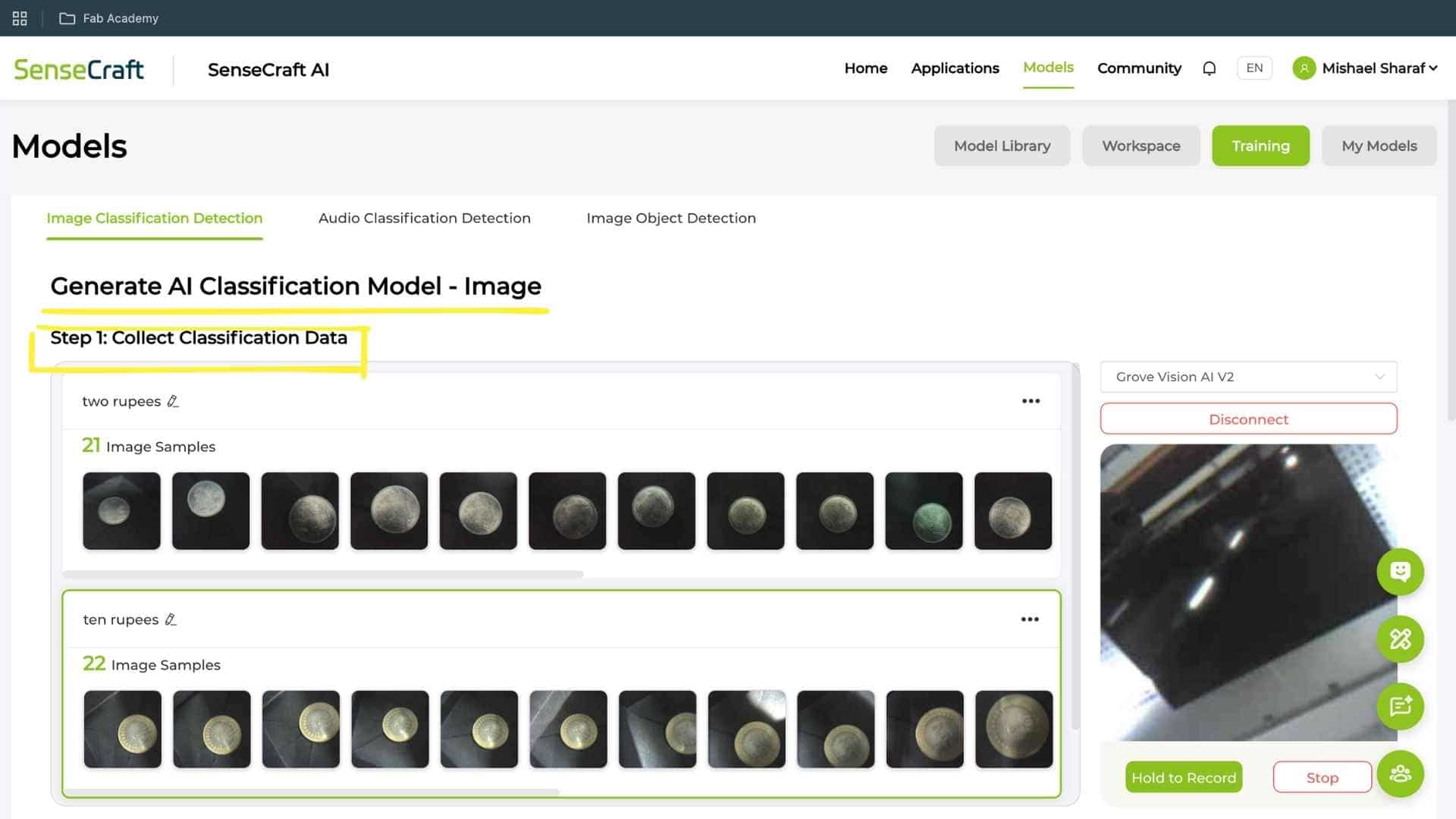Click the apps grid icon in top bar
Viewport: 1456px width, 819px height.
20,18
